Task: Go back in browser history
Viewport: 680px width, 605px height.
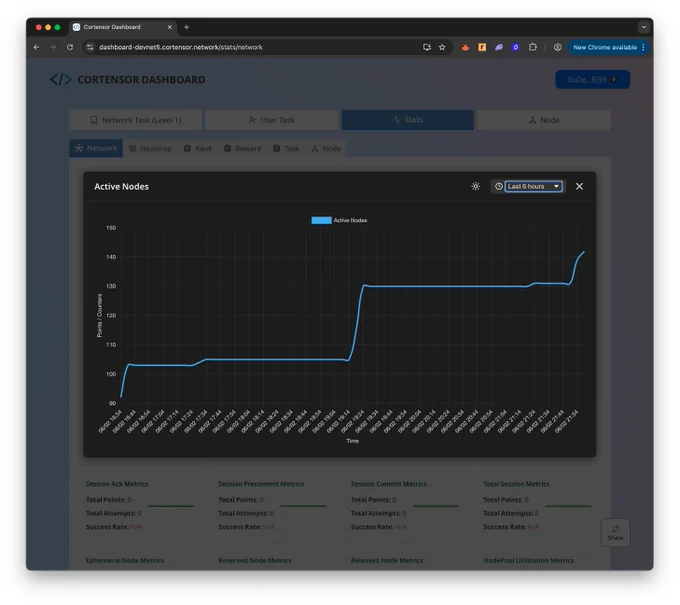Action: click(36, 47)
